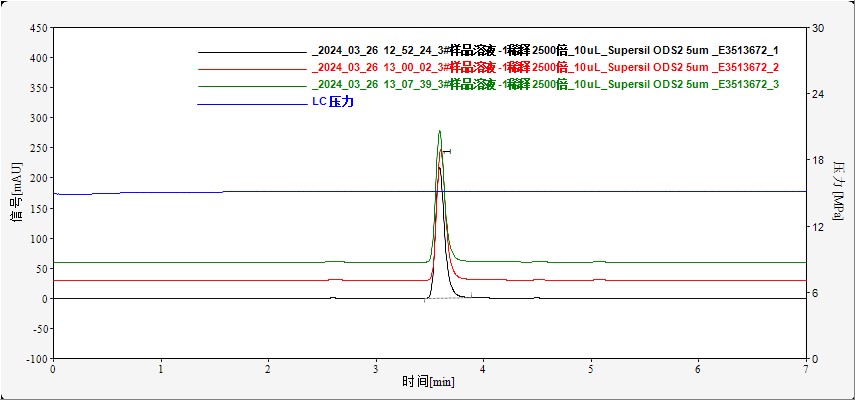Click the 18 label on the pressure axis

[817, 160]
